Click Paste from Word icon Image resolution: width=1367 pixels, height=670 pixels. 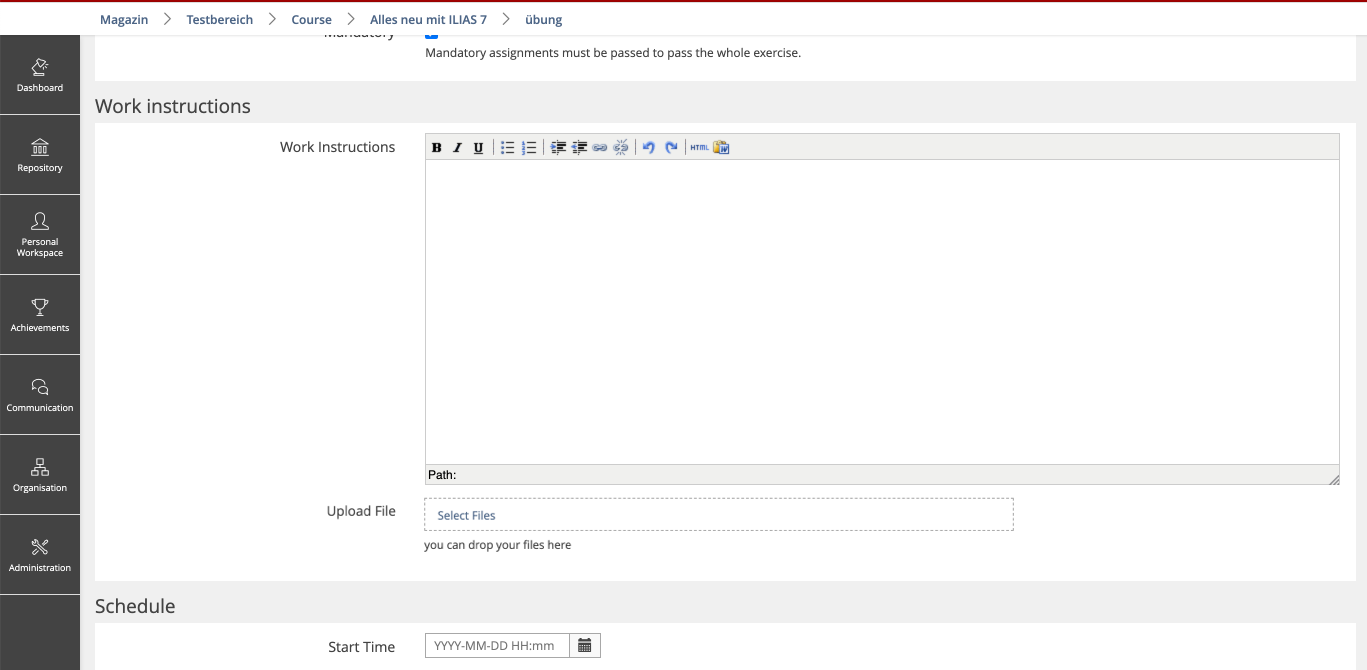721,148
